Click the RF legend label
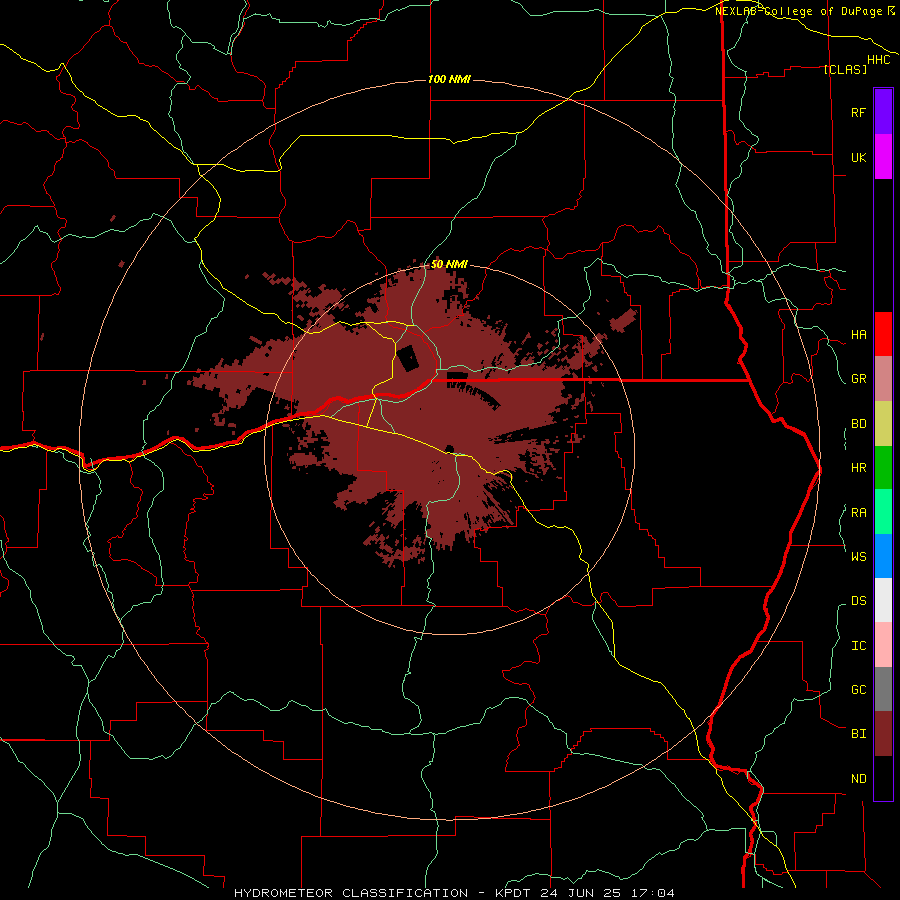This screenshot has width=900, height=900. (x=858, y=112)
